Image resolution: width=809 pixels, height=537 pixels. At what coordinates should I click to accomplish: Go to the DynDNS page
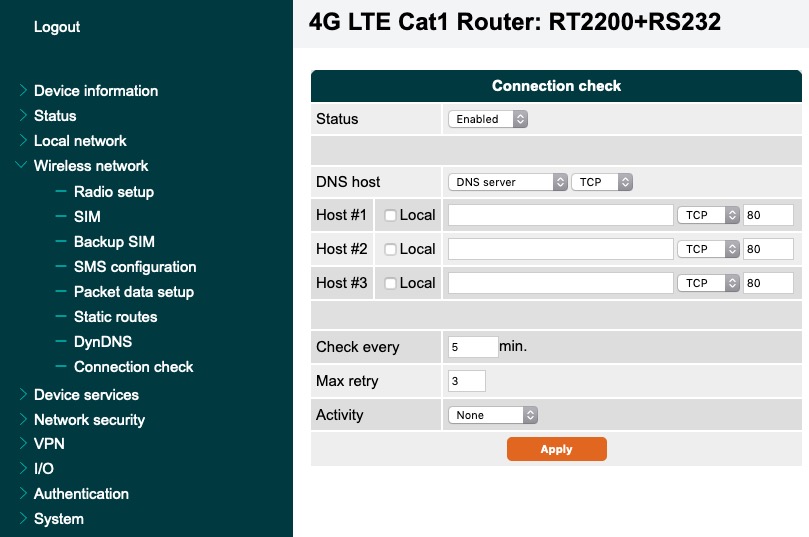(x=103, y=341)
